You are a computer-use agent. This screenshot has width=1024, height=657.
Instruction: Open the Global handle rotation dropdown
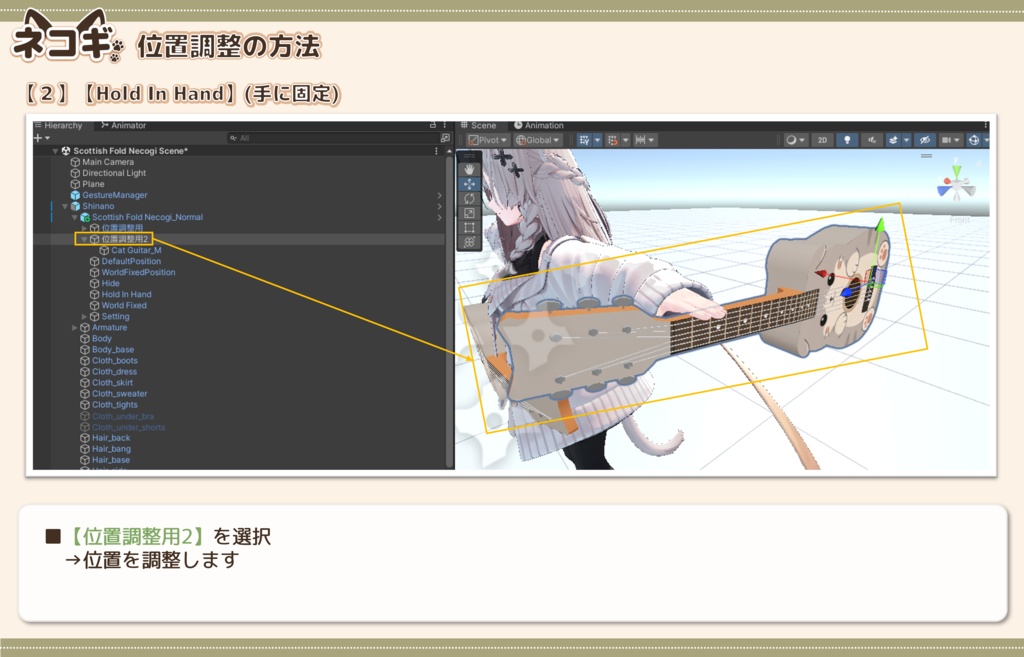click(537, 140)
